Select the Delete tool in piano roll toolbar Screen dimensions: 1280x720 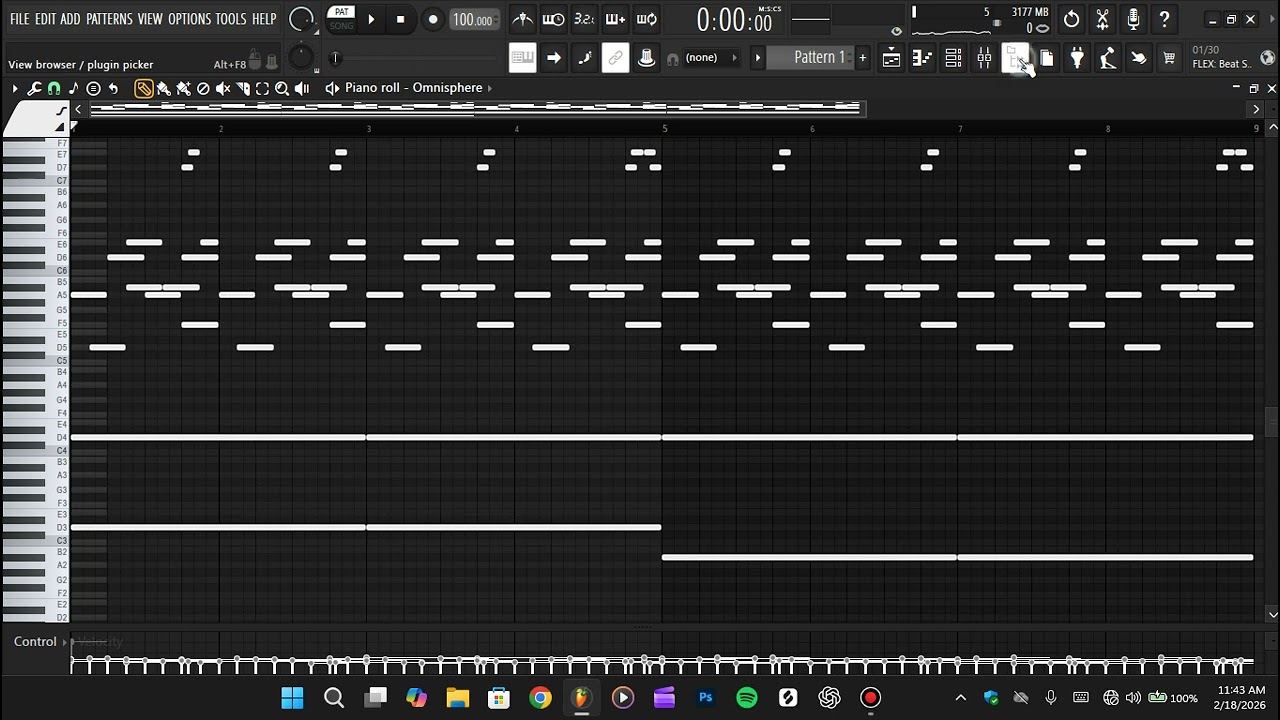(203, 88)
